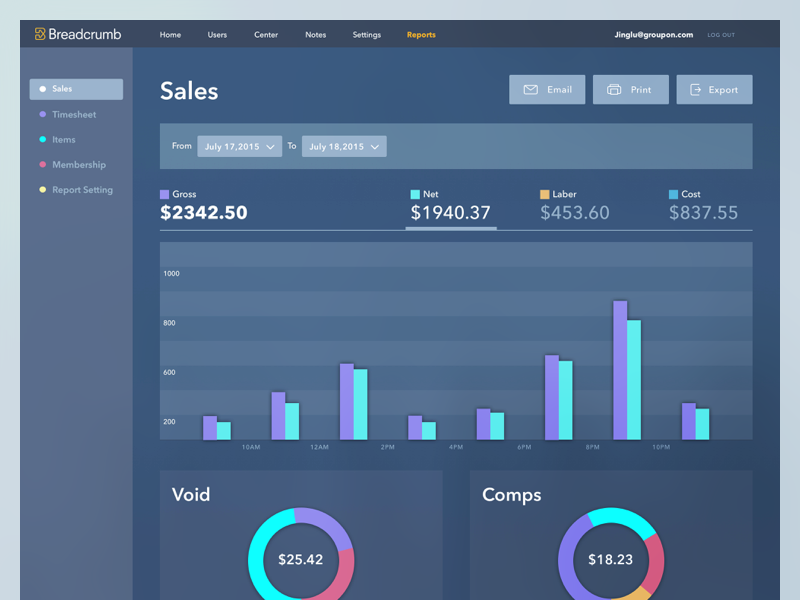Click the Void card title

[191, 494]
